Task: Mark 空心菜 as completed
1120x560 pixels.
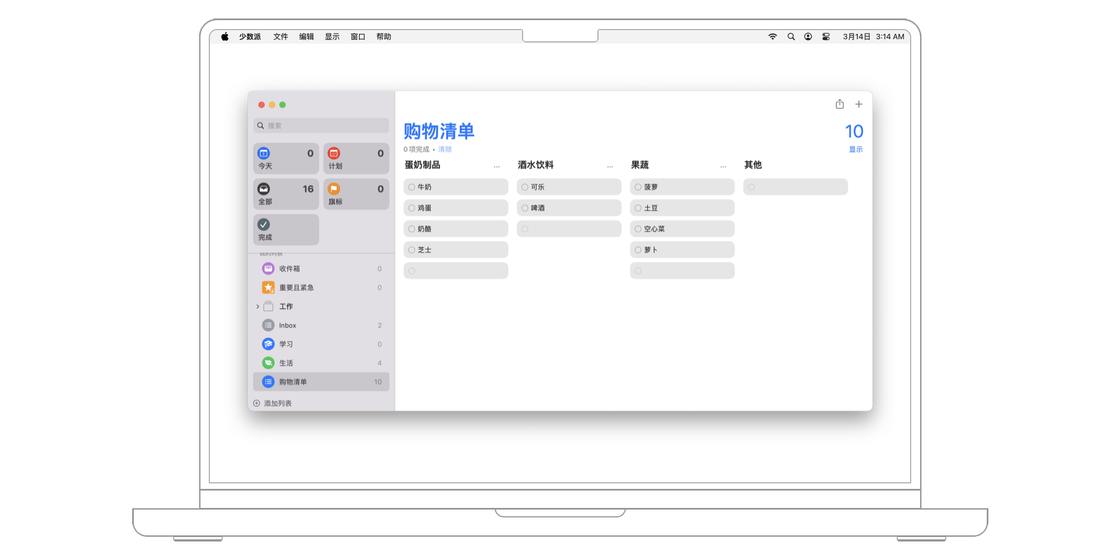Action: coord(638,229)
